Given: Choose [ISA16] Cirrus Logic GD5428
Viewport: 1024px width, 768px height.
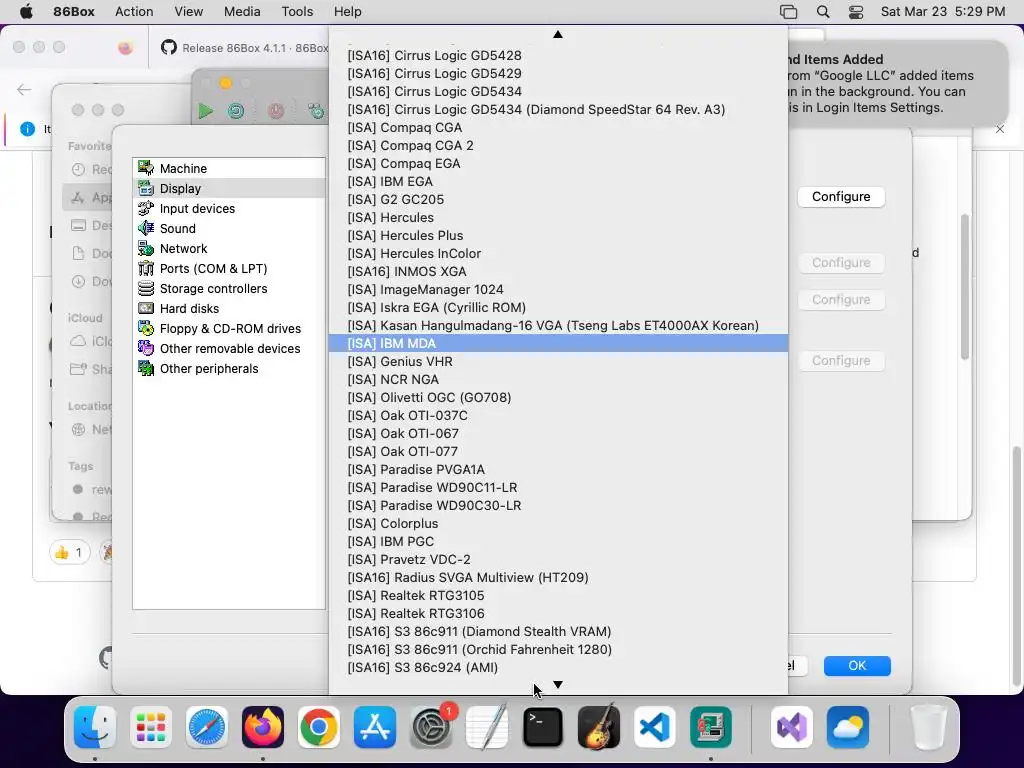Looking at the screenshot, I should pos(558,56).
